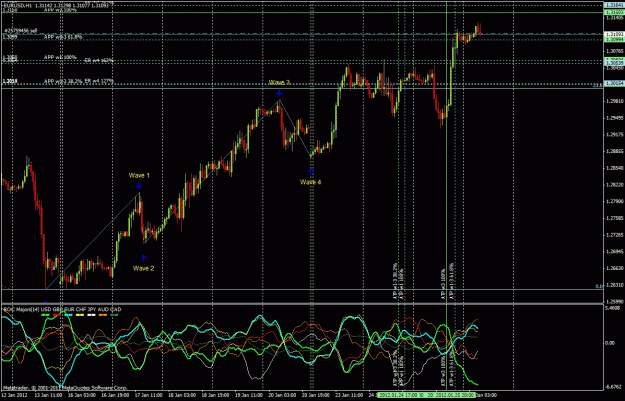Click the APP 38.2% horizontal level label

[x=63, y=81]
